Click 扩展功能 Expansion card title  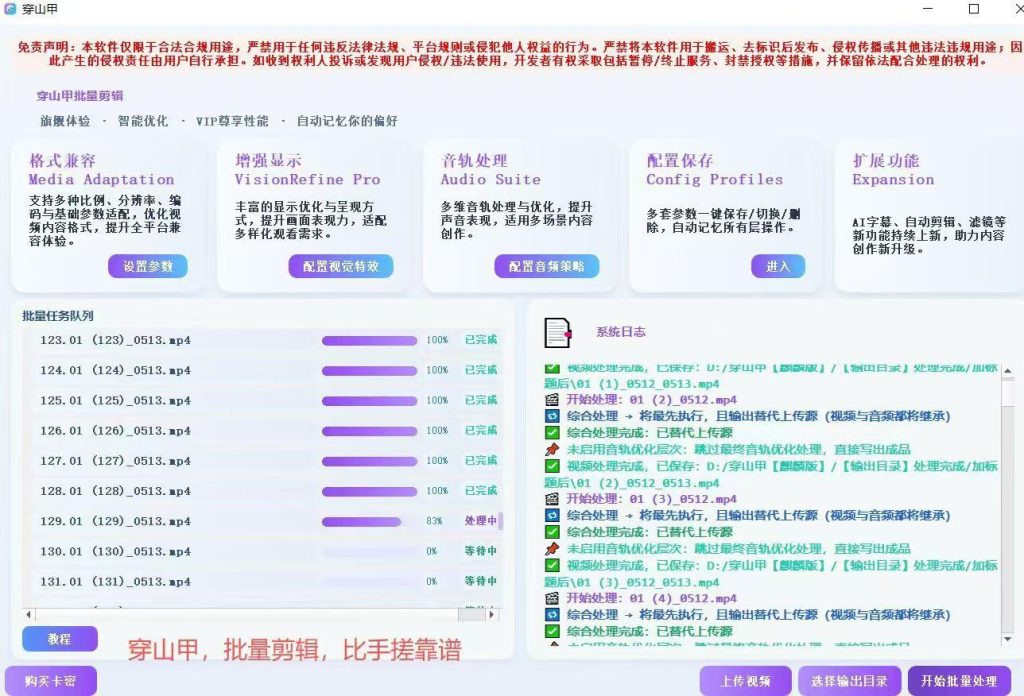893,170
